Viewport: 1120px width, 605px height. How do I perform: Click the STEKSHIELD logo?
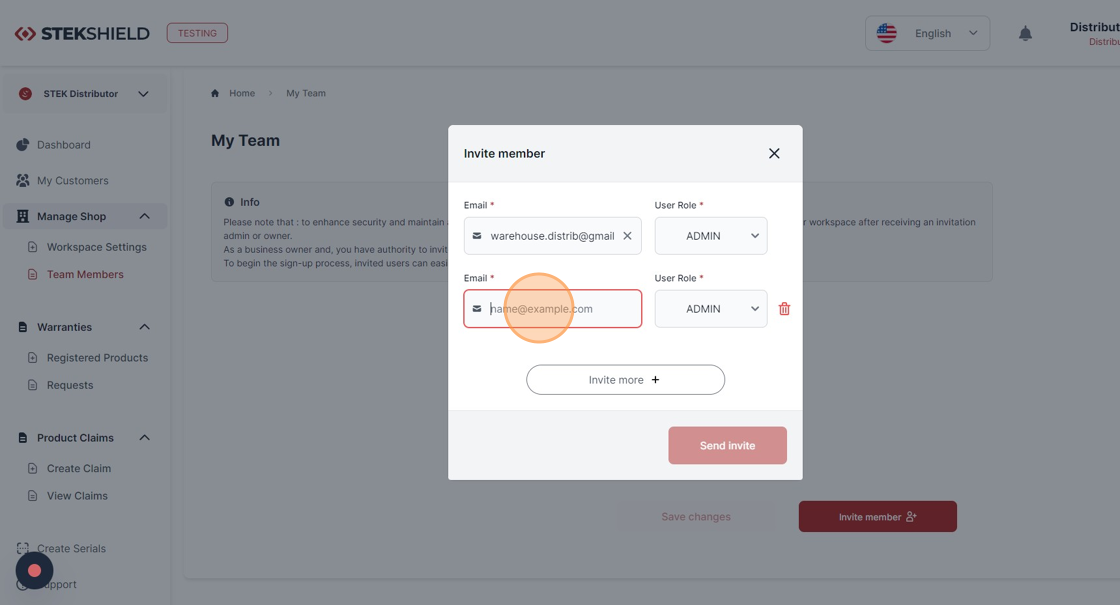click(x=82, y=34)
